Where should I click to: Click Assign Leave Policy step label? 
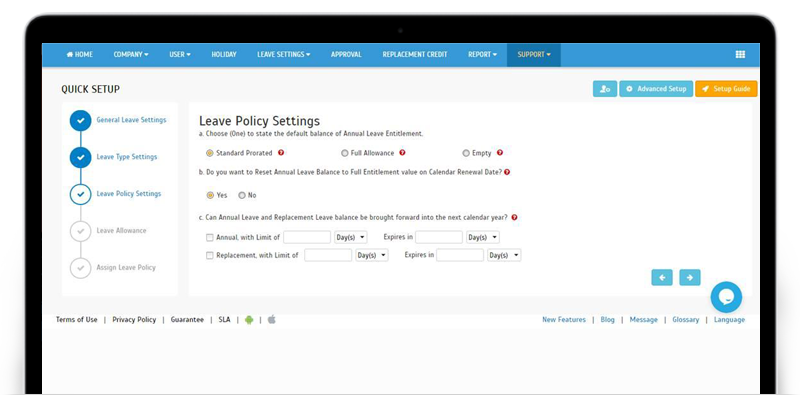coord(126,267)
